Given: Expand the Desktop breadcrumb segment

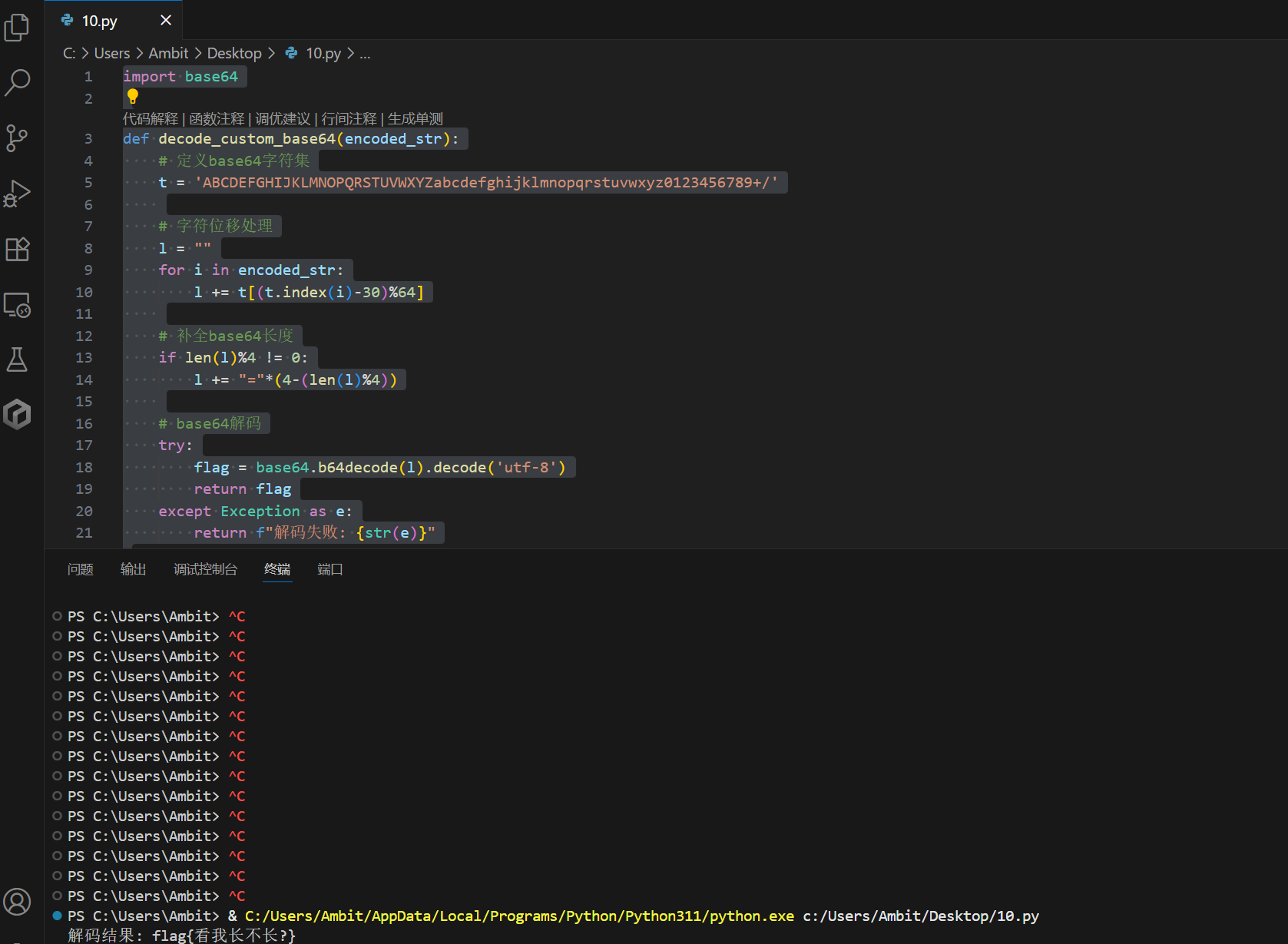Looking at the screenshot, I should click(234, 53).
